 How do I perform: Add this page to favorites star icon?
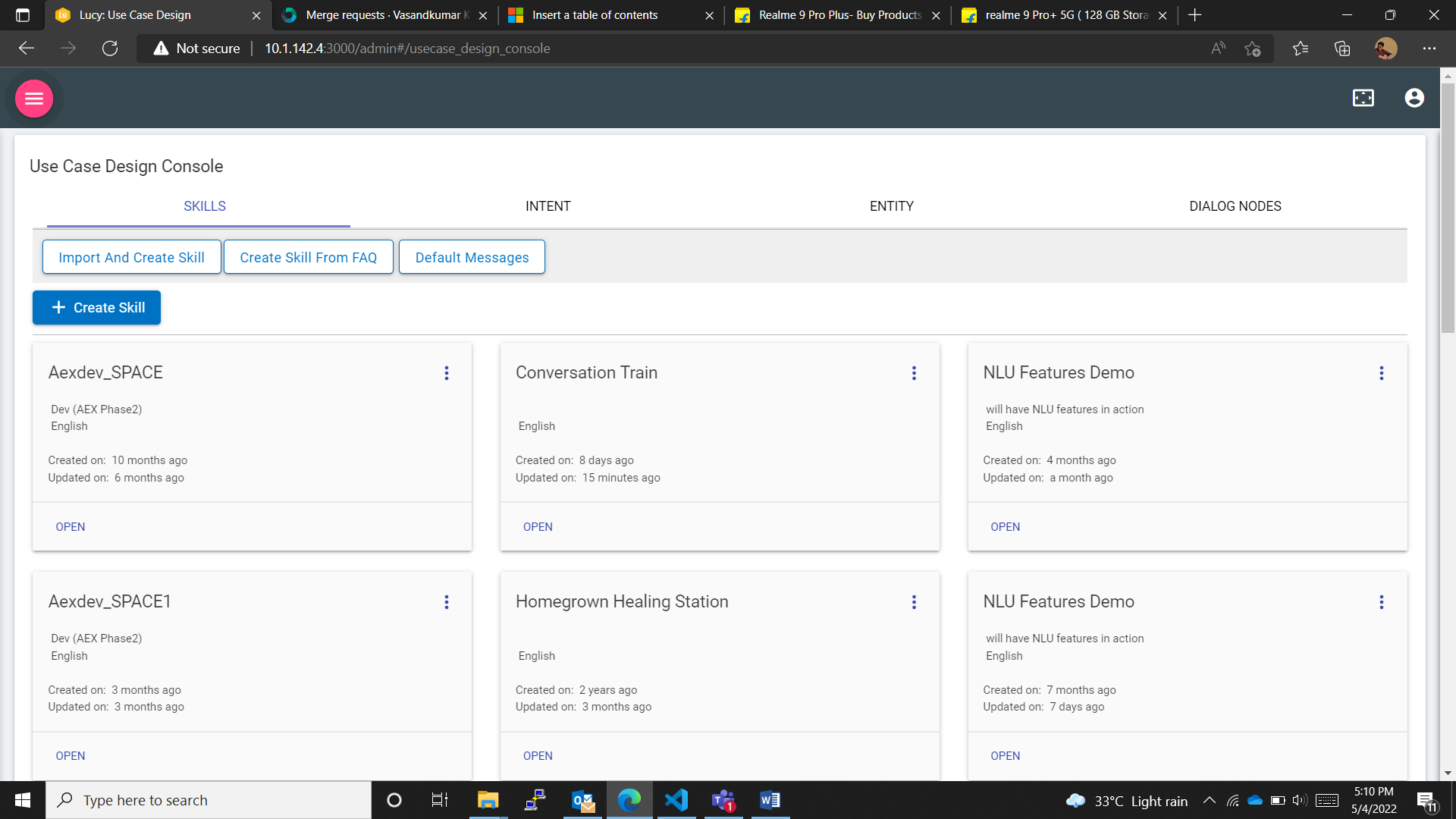tap(1252, 49)
